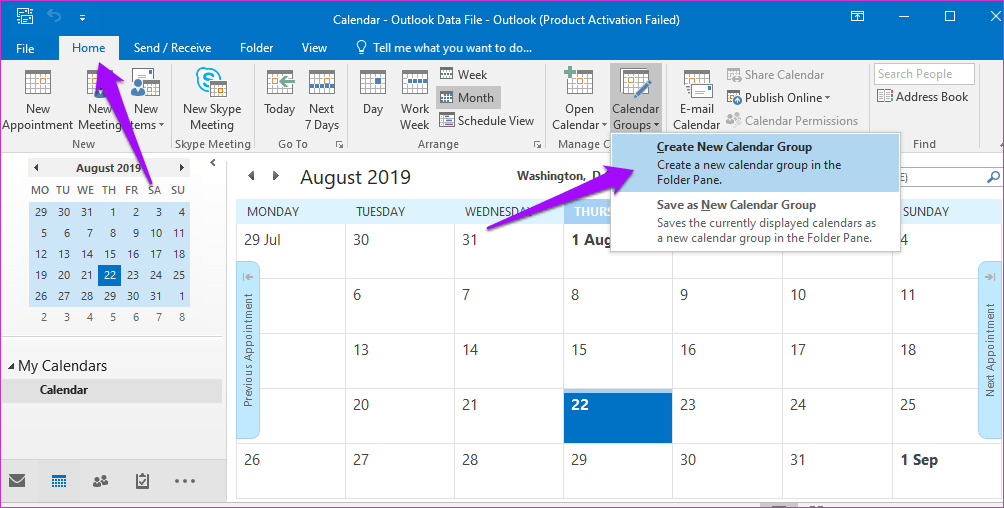Open New Skype Meeting
The image size is (1004, 508).
tap(212, 99)
